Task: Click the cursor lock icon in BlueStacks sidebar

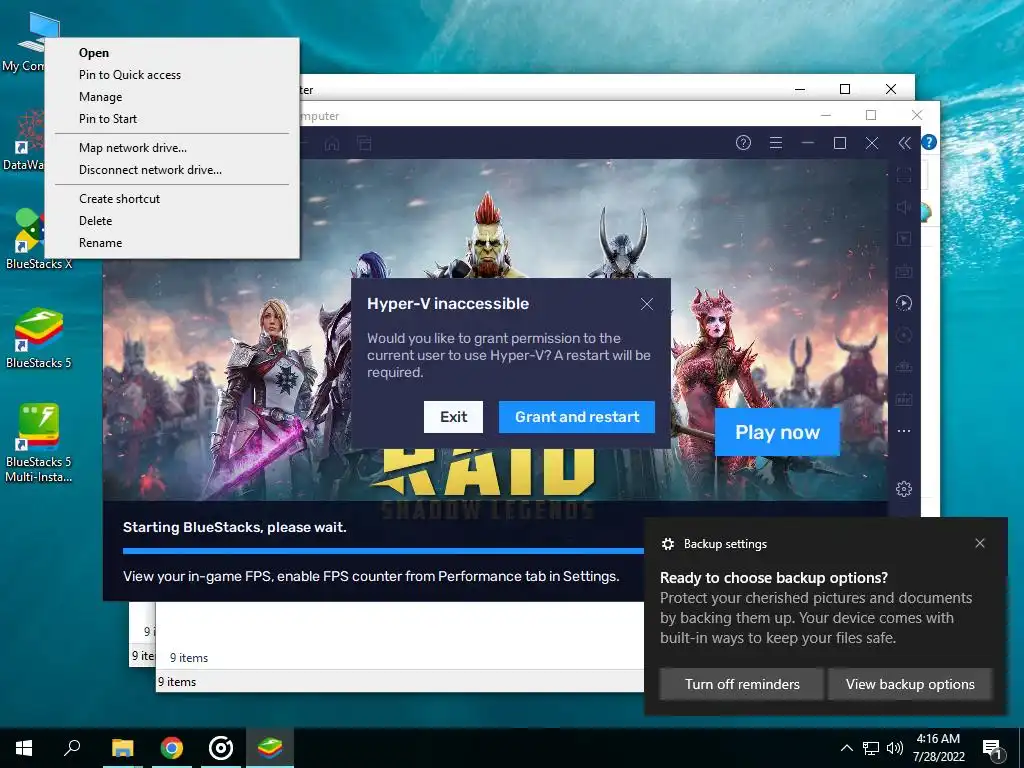Action: pos(904,239)
